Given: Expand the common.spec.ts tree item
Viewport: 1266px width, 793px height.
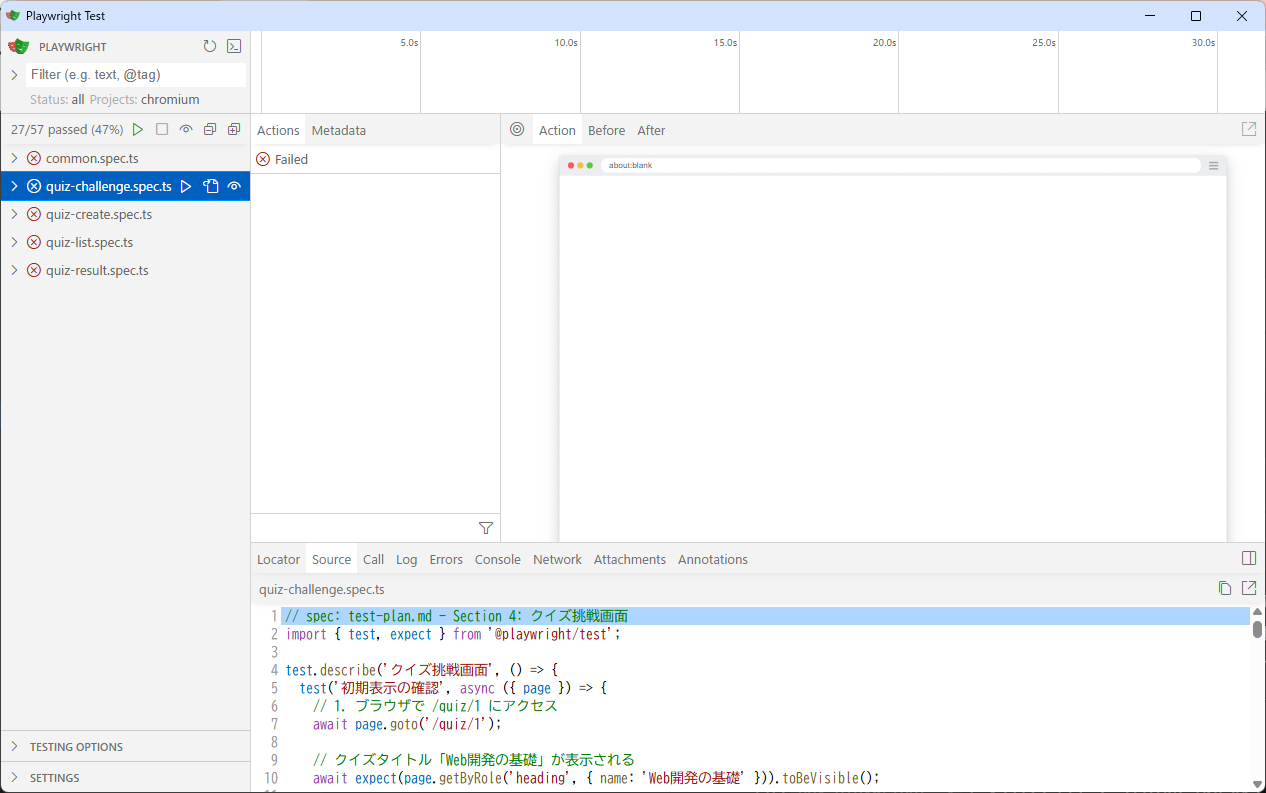Looking at the screenshot, I should 14,158.
